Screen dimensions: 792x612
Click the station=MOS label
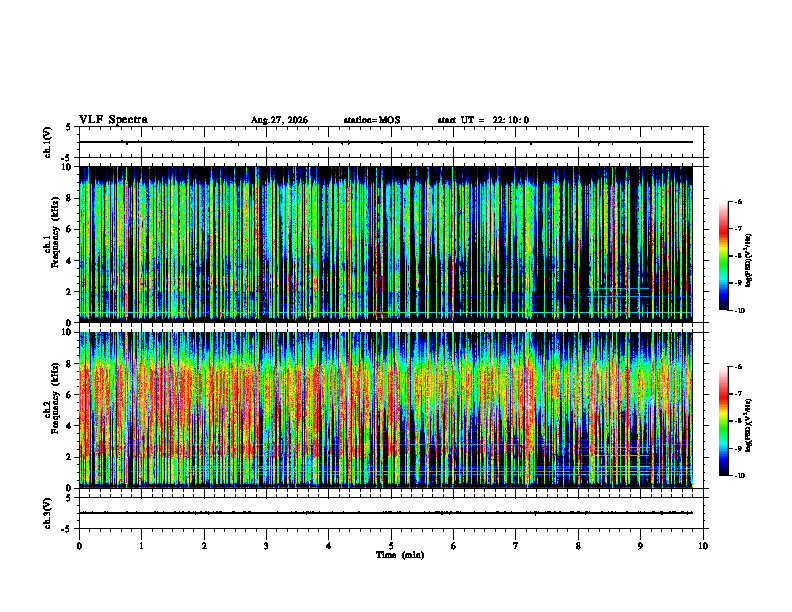(x=372, y=120)
